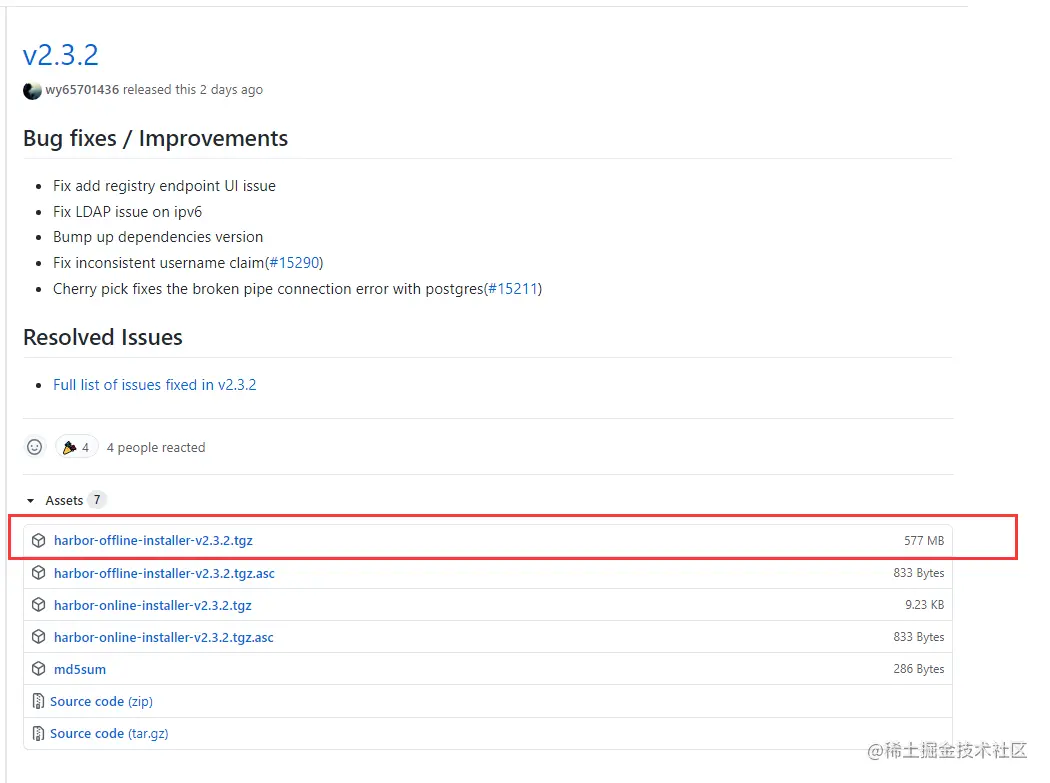Open issue link #15211
The image size is (1050, 783).
tap(514, 289)
